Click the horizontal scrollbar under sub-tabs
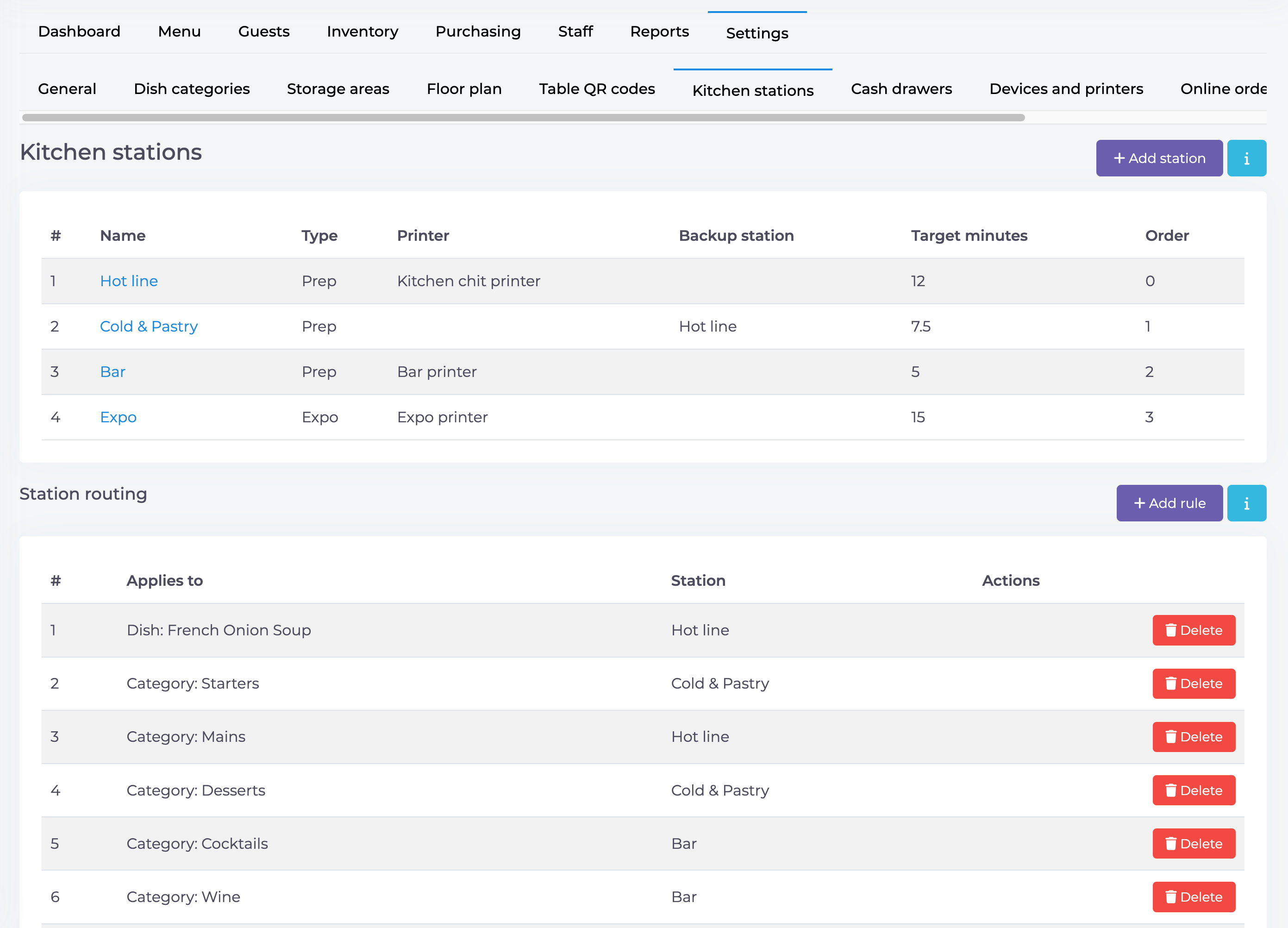 pos(524,118)
